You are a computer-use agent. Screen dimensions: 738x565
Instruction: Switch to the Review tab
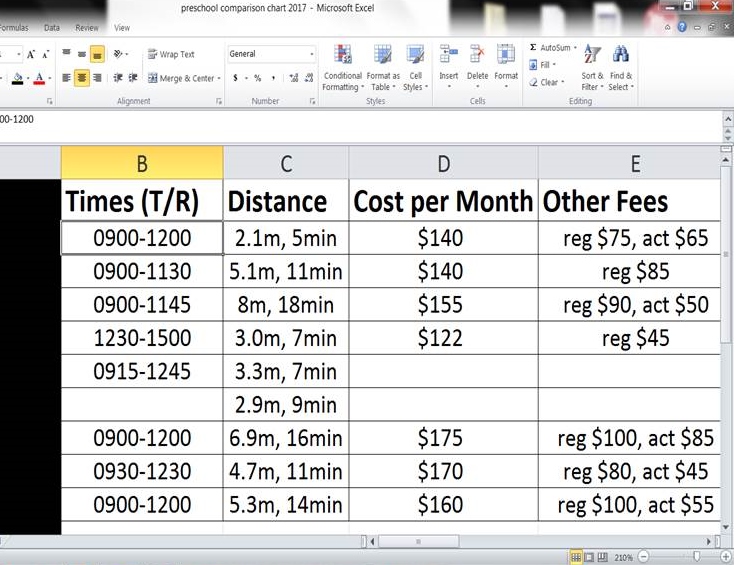click(87, 28)
